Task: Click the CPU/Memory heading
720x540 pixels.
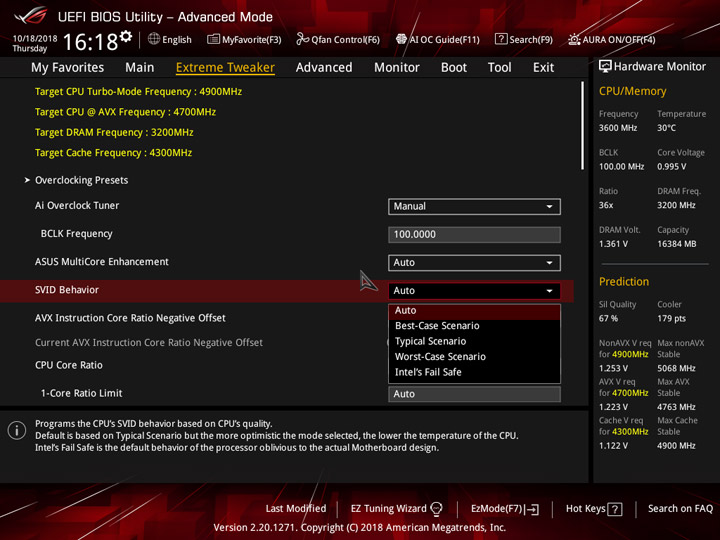Action: (x=632, y=91)
